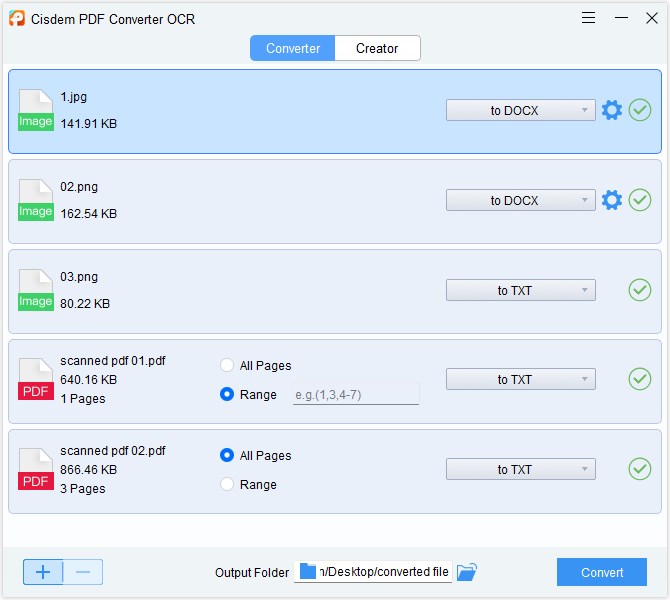Select the scanned pdf 02.pdf file name
This screenshot has width=670, height=600.
(x=113, y=450)
